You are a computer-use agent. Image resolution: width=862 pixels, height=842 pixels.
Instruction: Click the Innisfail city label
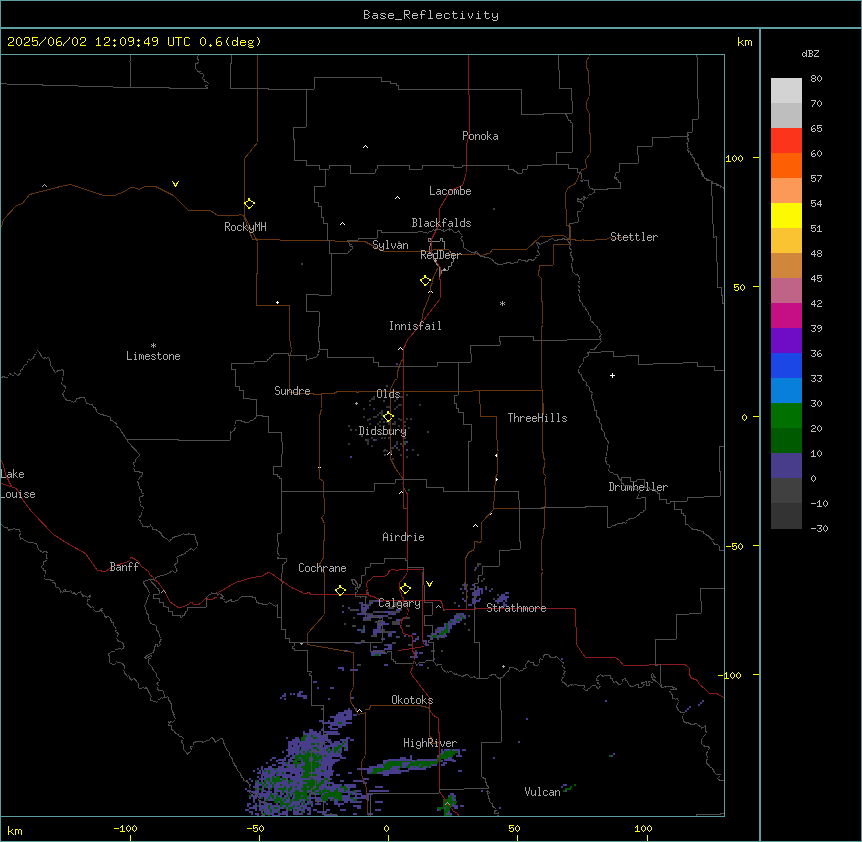(415, 326)
